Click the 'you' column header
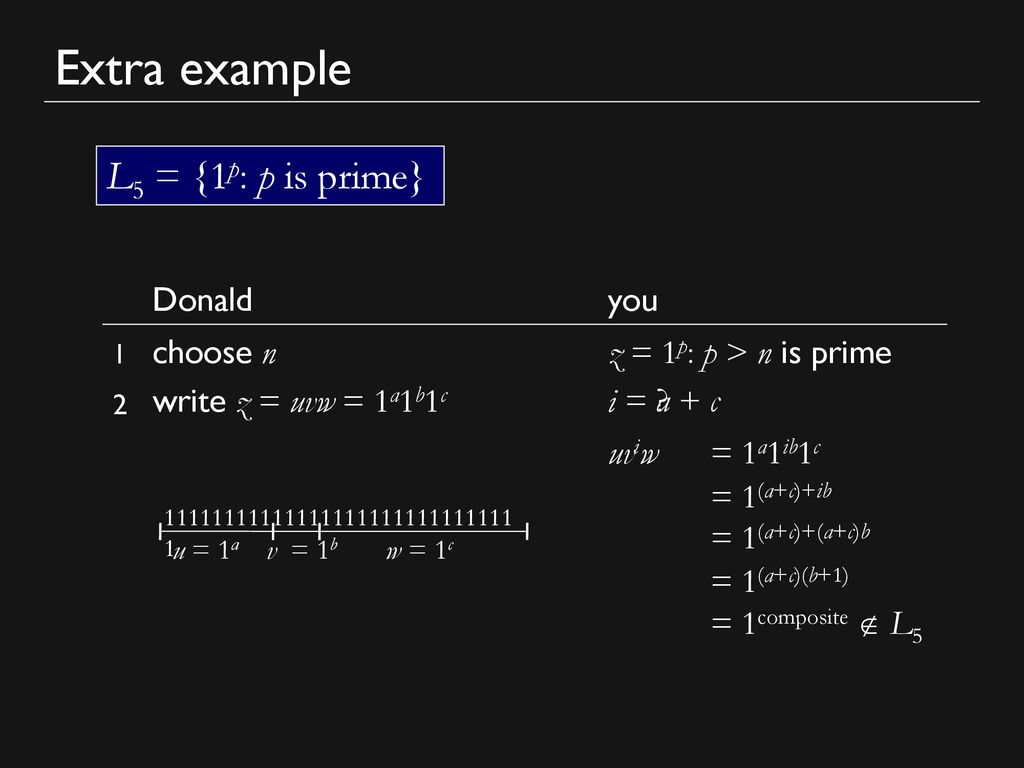This screenshot has width=1024, height=768. [x=632, y=302]
